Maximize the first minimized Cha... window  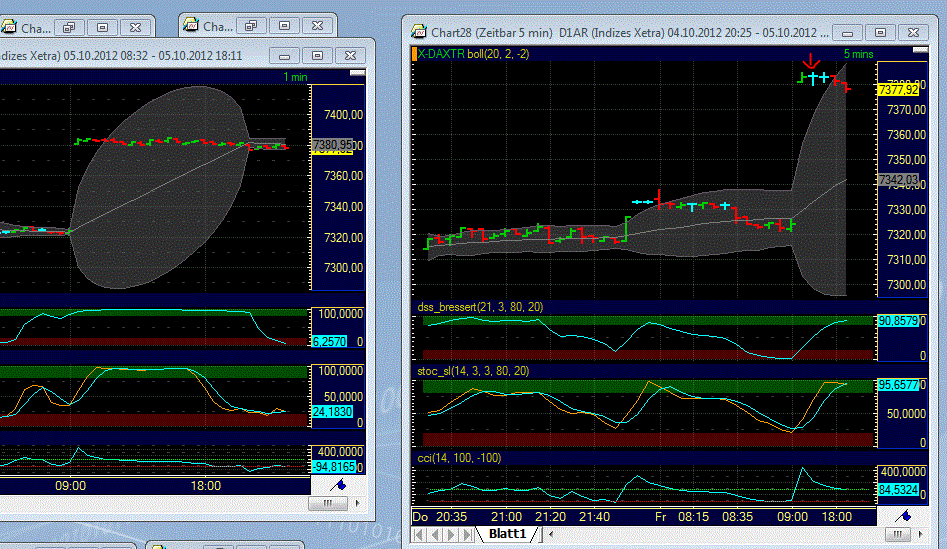103,28
